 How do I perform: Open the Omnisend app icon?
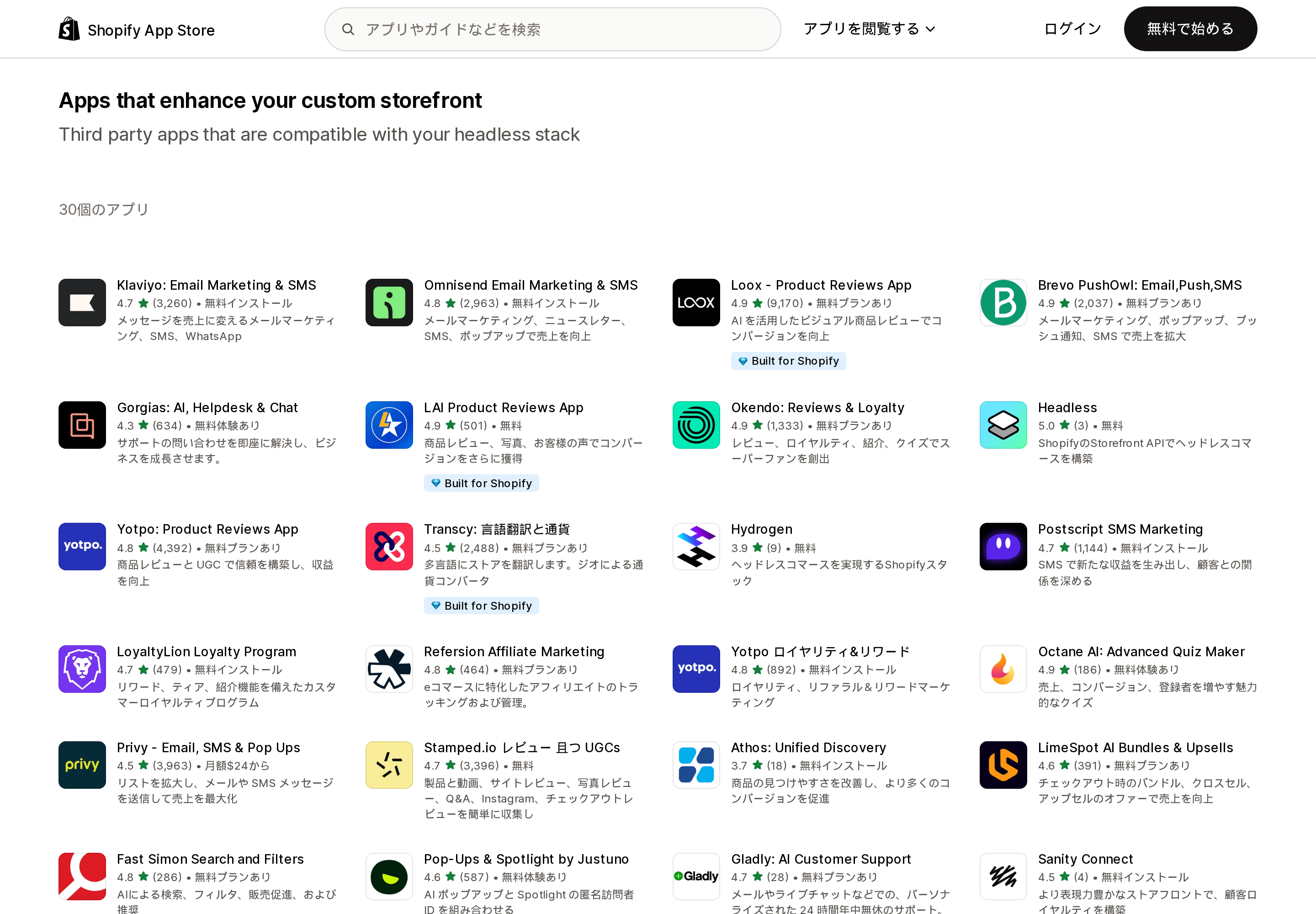(x=389, y=303)
